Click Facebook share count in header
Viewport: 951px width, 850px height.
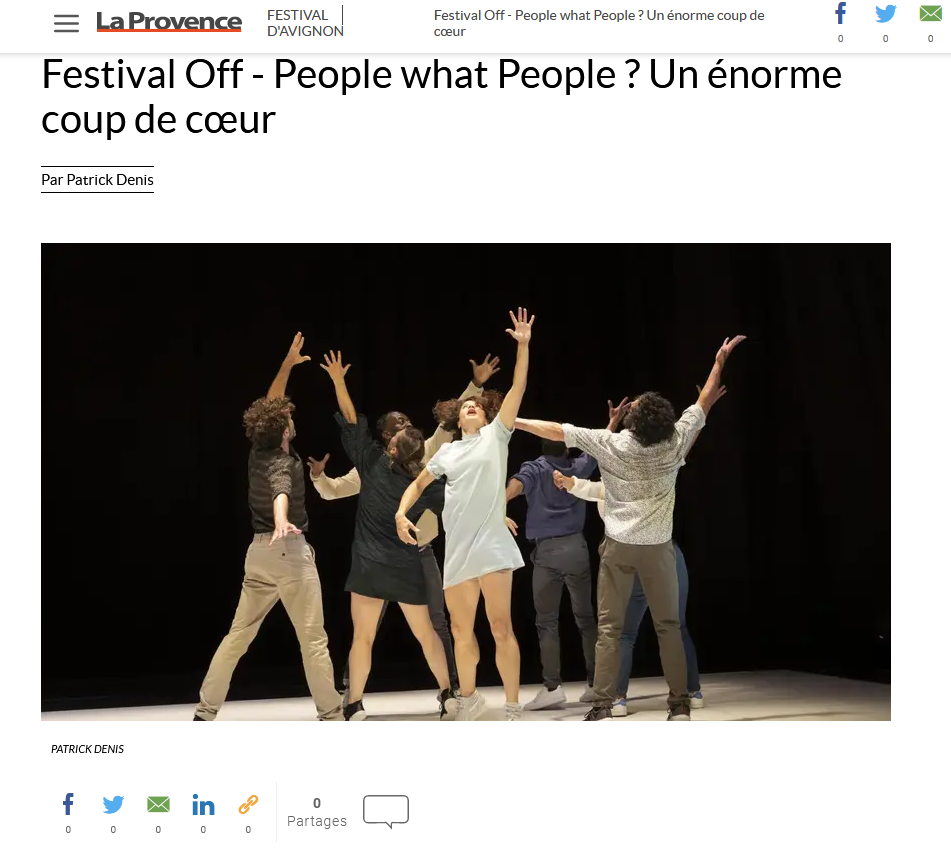point(840,39)
